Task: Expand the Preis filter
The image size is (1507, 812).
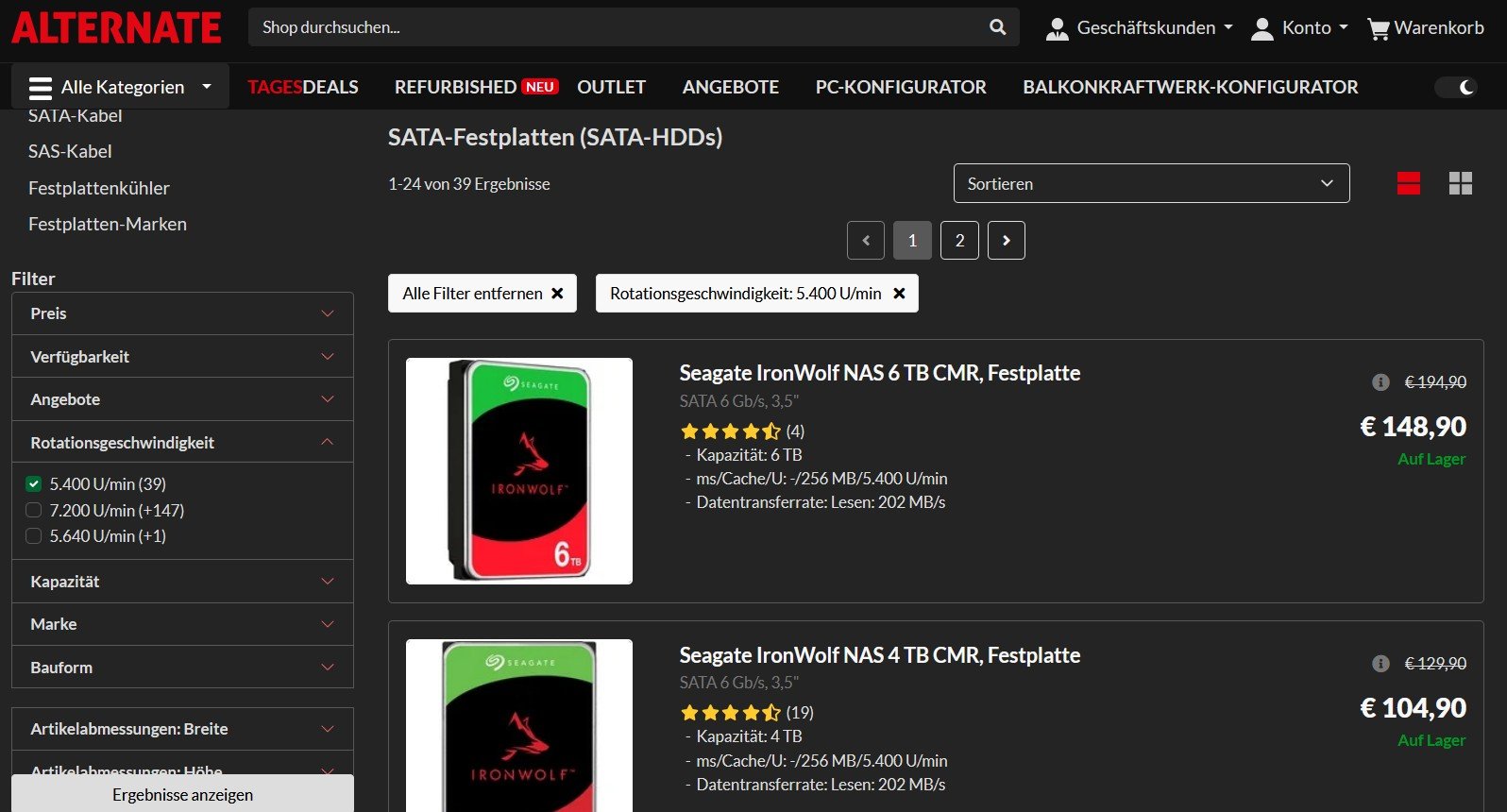Action: tap(182, 313)
